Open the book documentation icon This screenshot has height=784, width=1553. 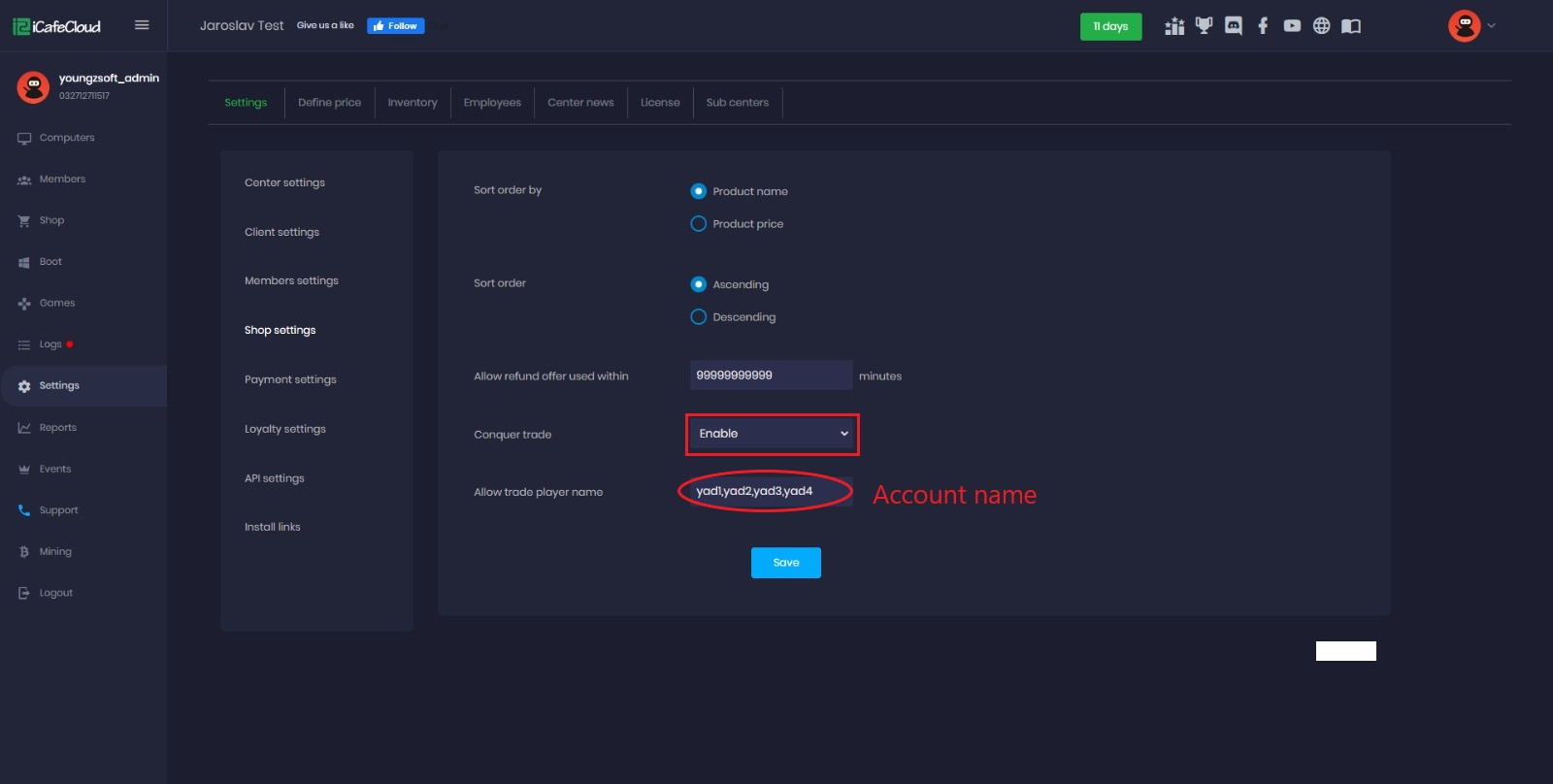coord(1351,26)
